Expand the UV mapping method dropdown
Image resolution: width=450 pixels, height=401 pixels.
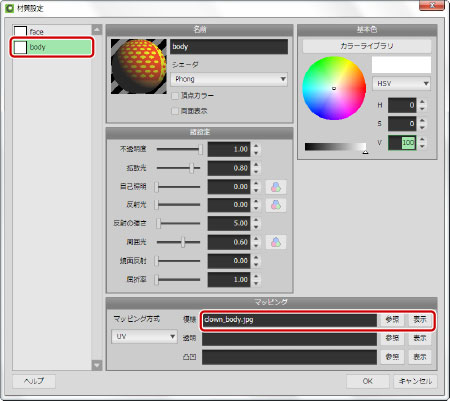(x=144, y=336)
